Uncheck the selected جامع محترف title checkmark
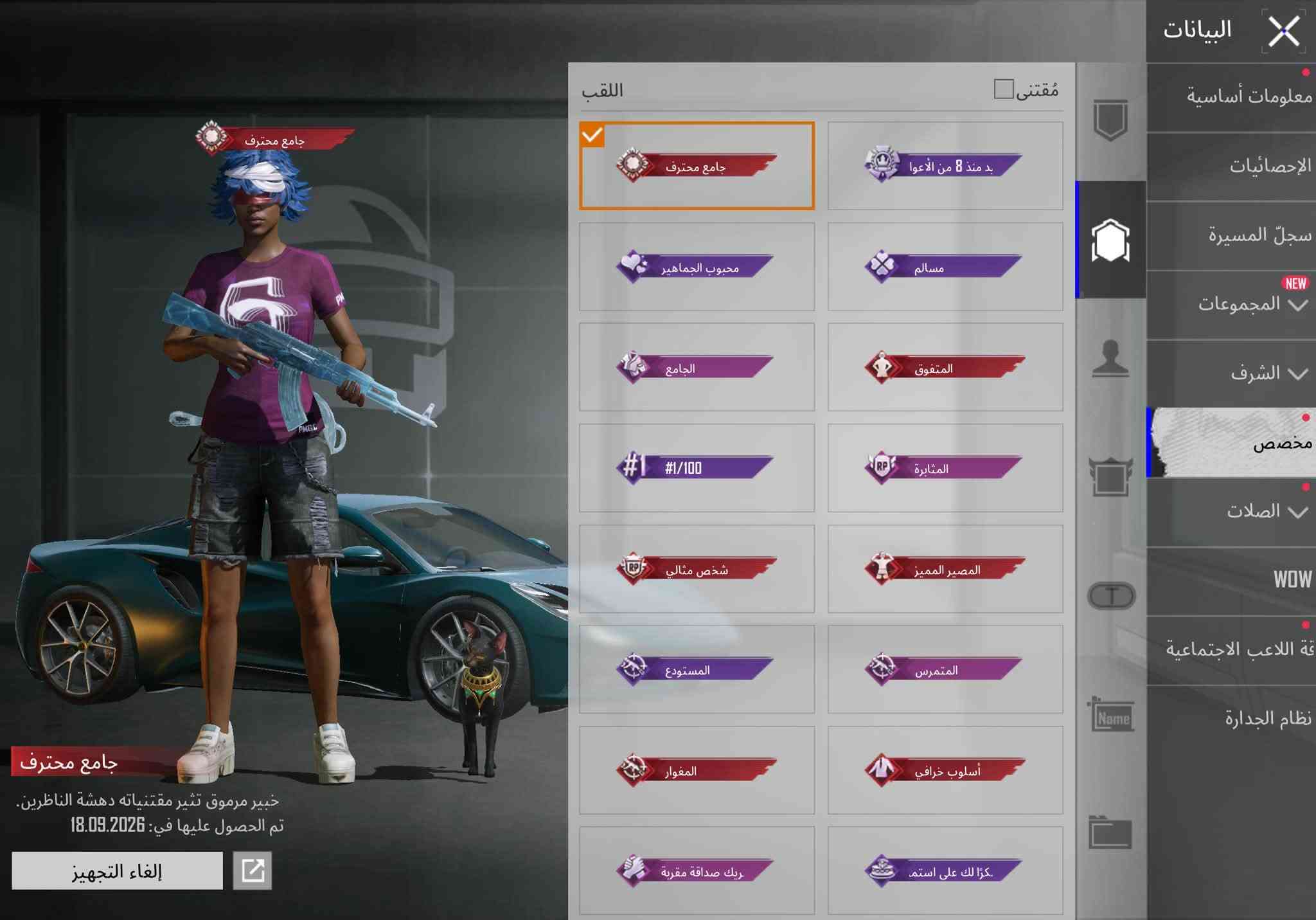The image size is (1316, 920). [x=592, y=135]
